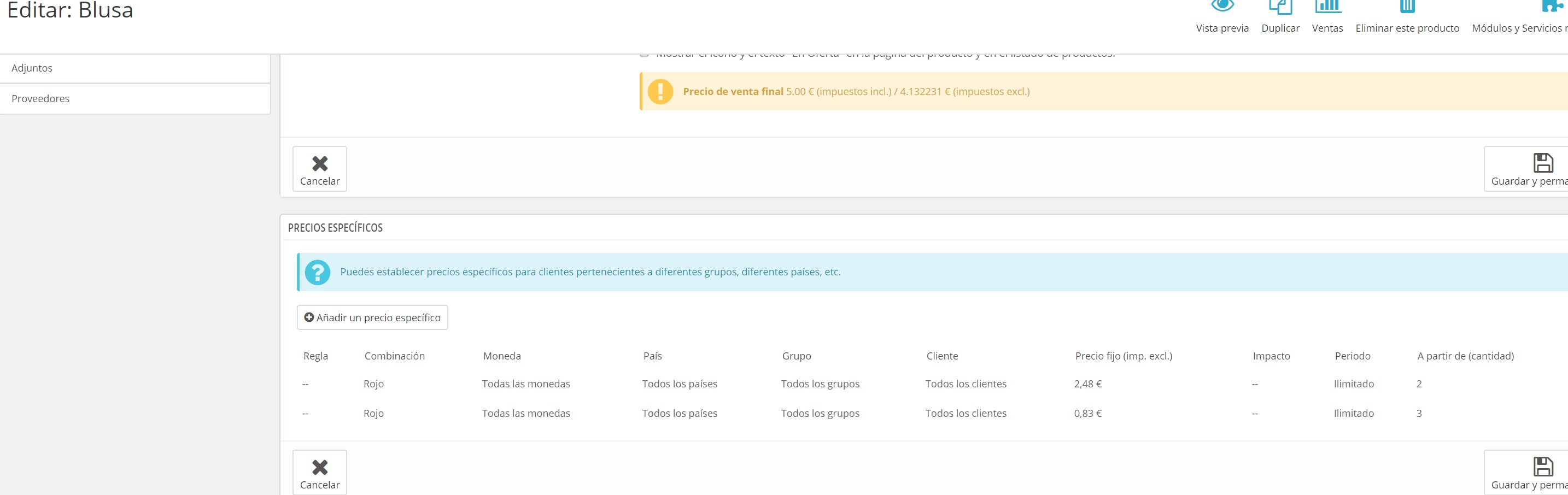Click Todos los clientes in the 2,48 € row
This screenshot has height=495, width=1568.
pos(966,384)
